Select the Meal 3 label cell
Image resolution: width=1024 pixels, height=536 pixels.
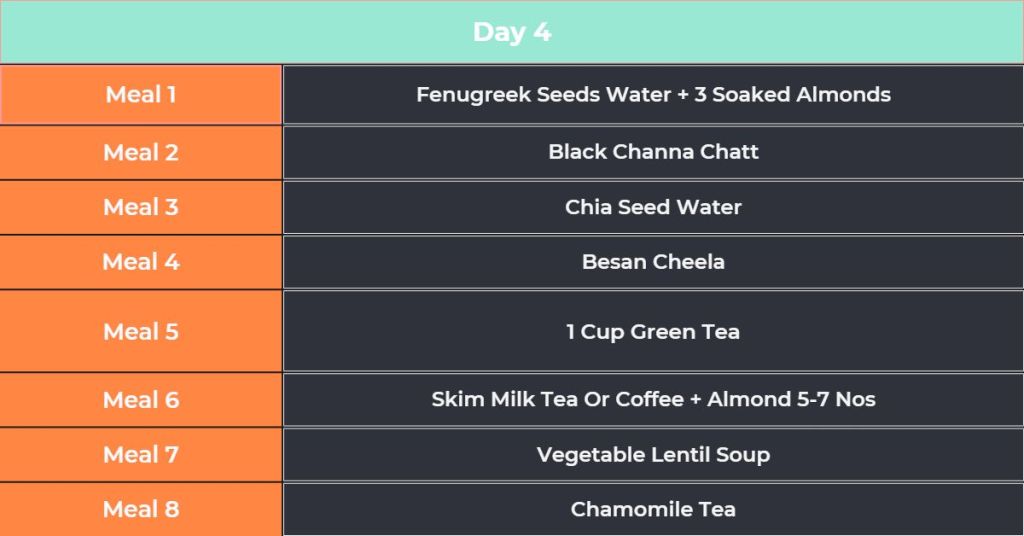coord(141,208)
